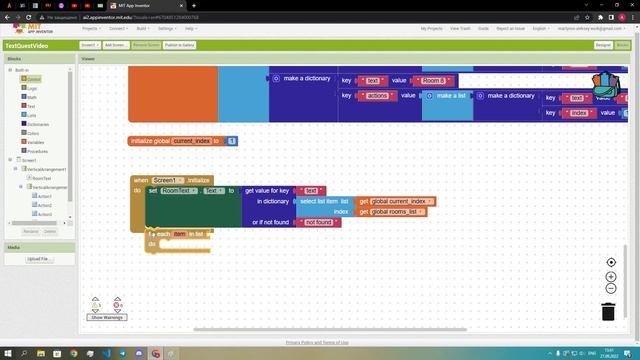This screenshot has height=360, width=640.
Task: Click the number 1 value block
Action: click(231, 141)
